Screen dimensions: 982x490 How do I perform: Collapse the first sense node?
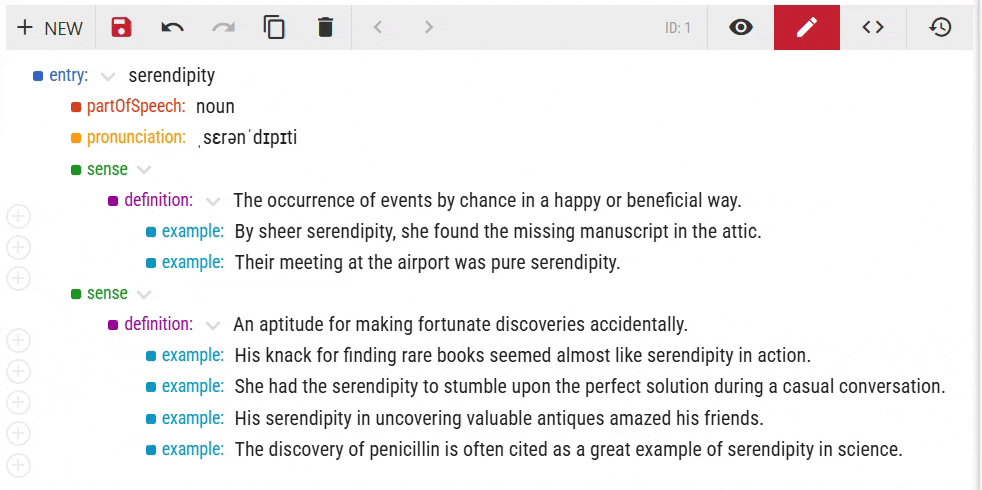coord(144,170)
